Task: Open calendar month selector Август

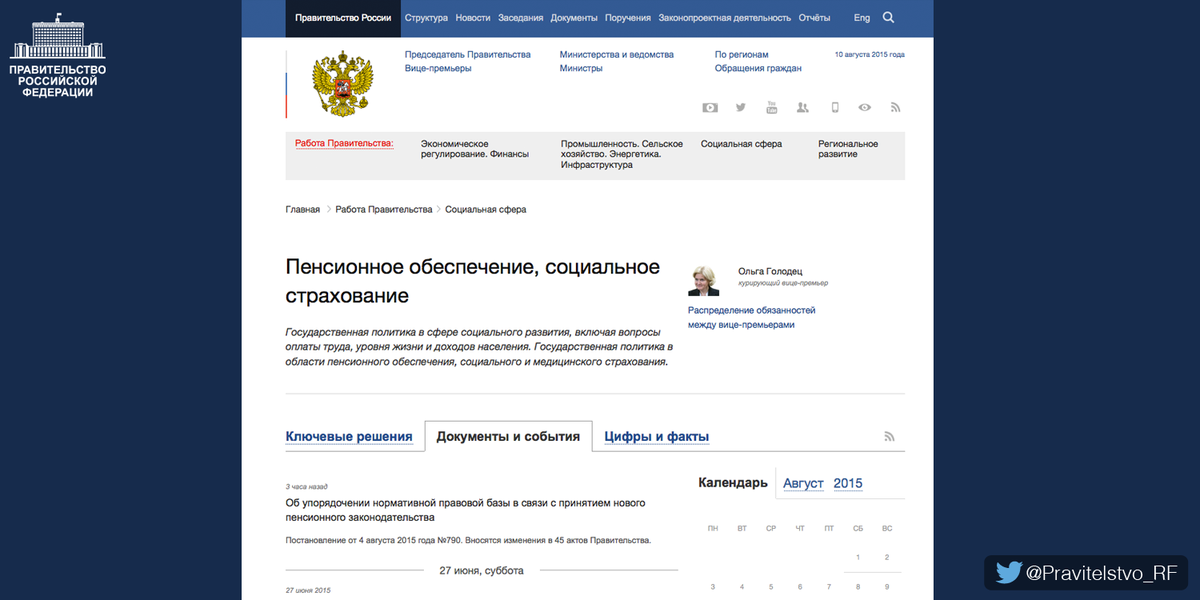Action: 803,483
